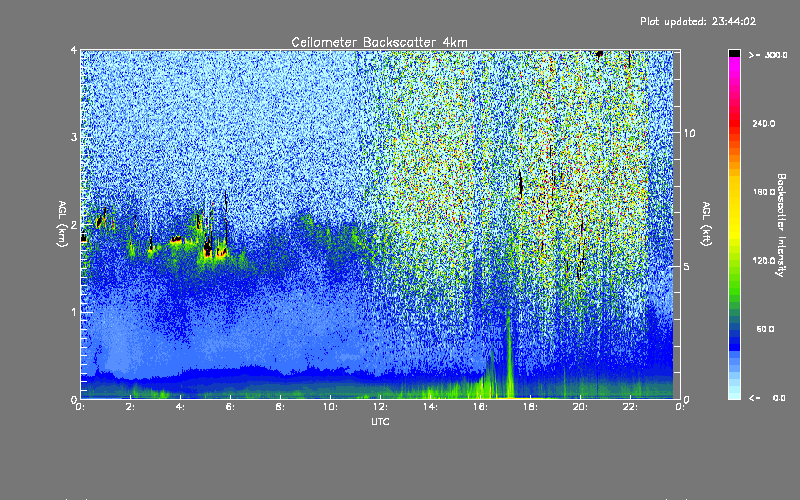Screen dimensions: 800x500
Task: Select the '10:' UTC time tick label
Action: click(x=330, y=407)
